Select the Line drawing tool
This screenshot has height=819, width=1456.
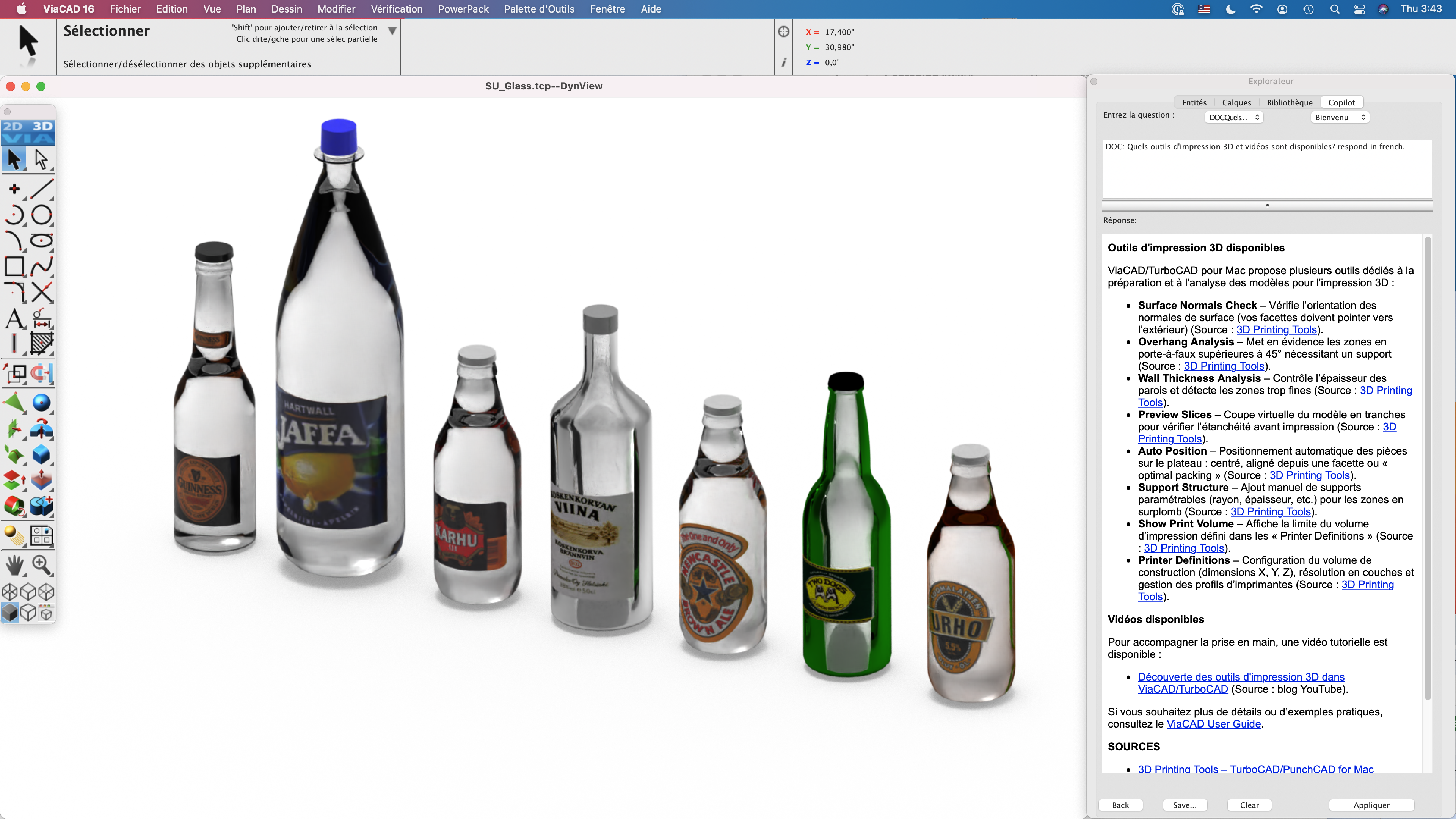[x=42, y=189]
